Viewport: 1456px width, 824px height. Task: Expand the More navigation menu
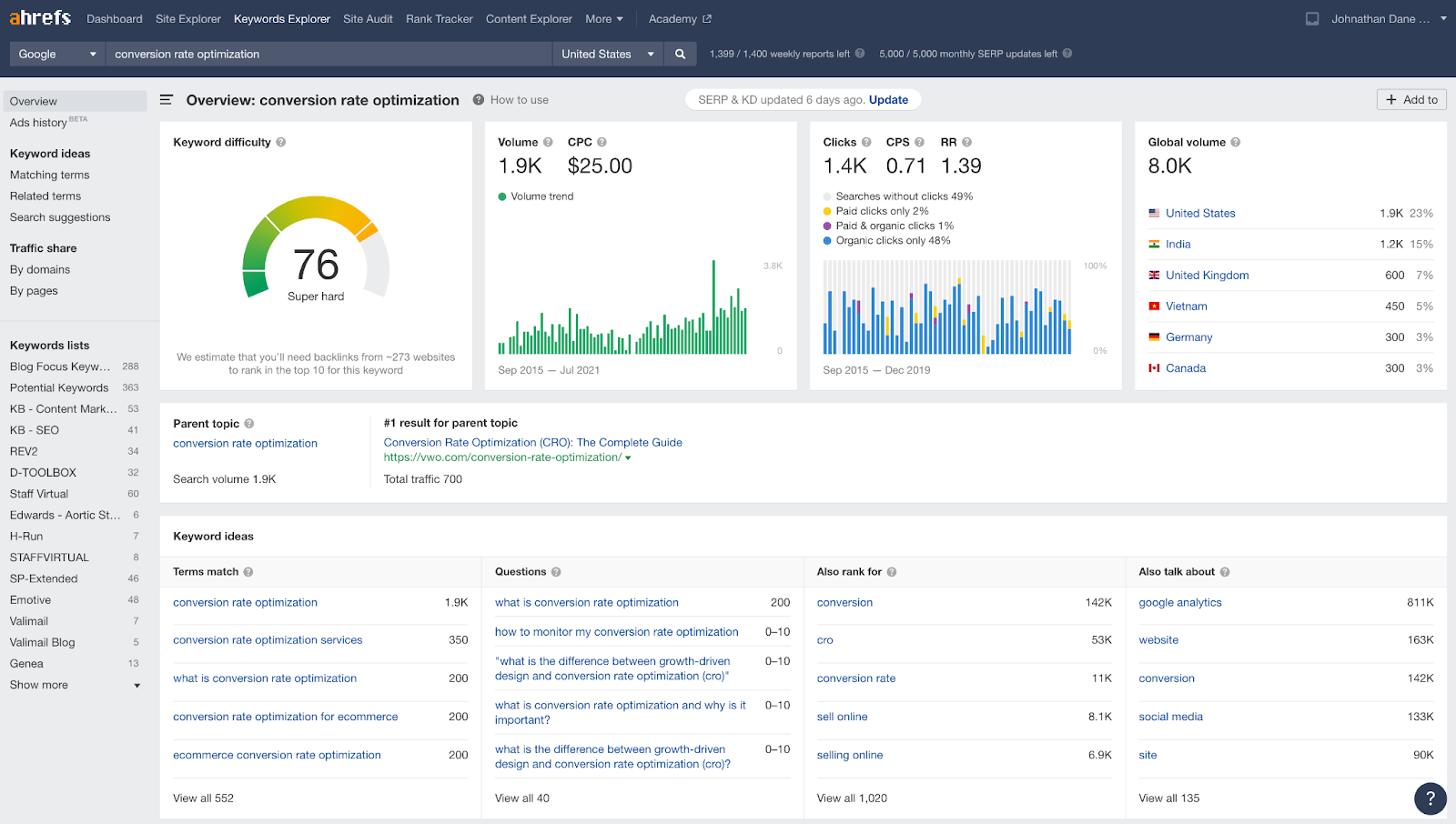coord(604,18)
